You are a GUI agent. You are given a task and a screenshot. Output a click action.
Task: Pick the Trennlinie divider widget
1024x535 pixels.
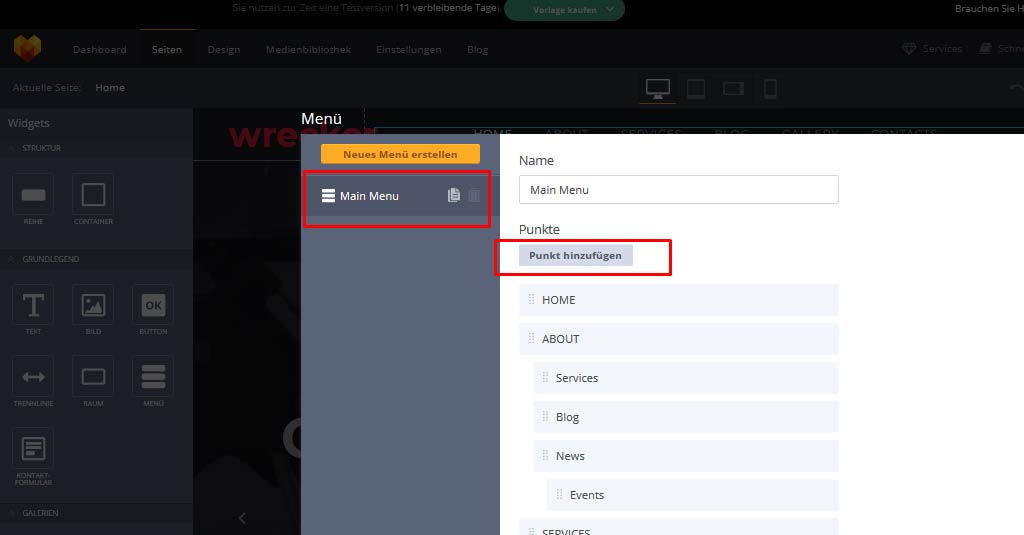[x=33, y=377]
